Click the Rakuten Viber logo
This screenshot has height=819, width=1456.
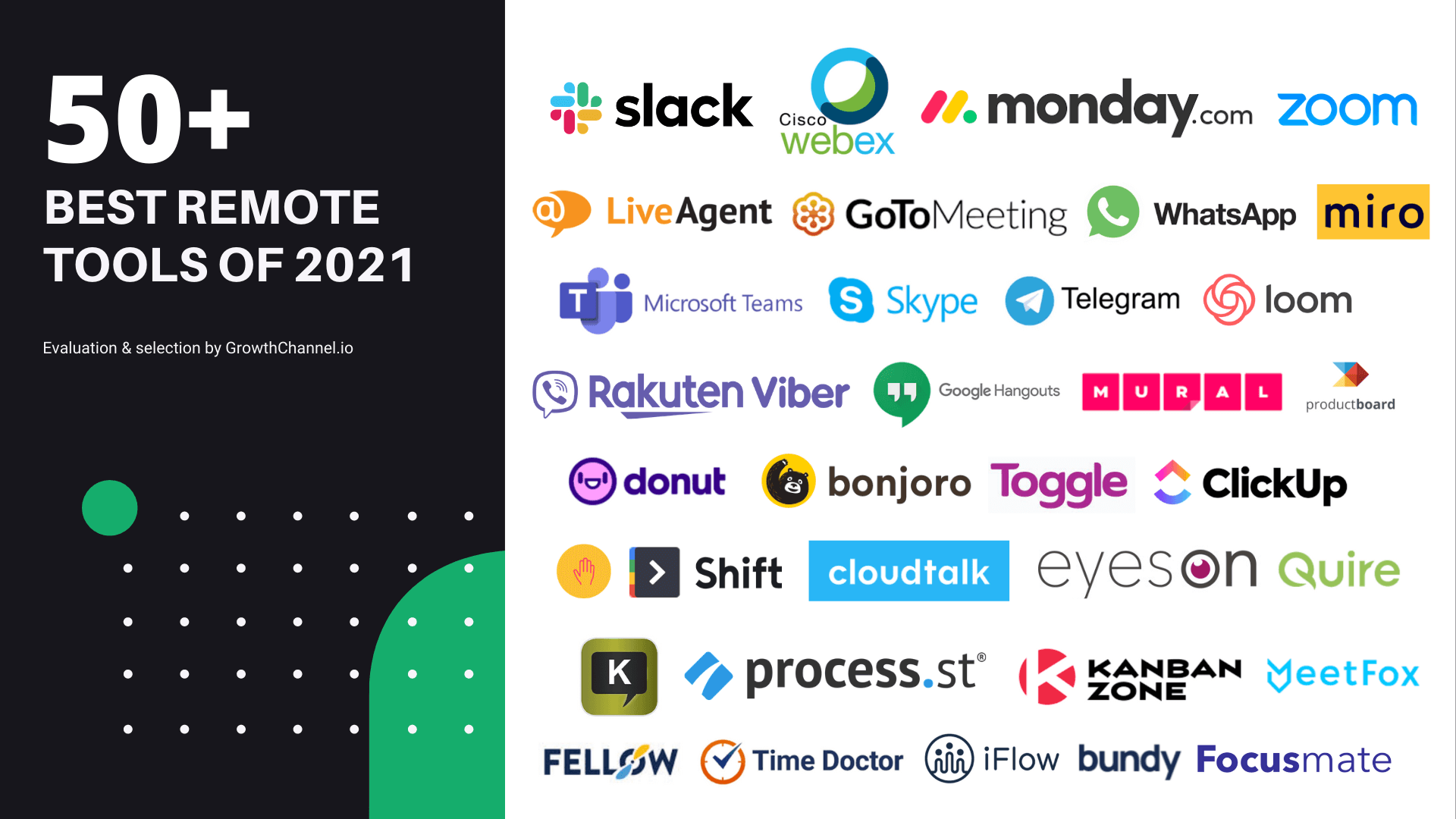click(x=693, y=391)
